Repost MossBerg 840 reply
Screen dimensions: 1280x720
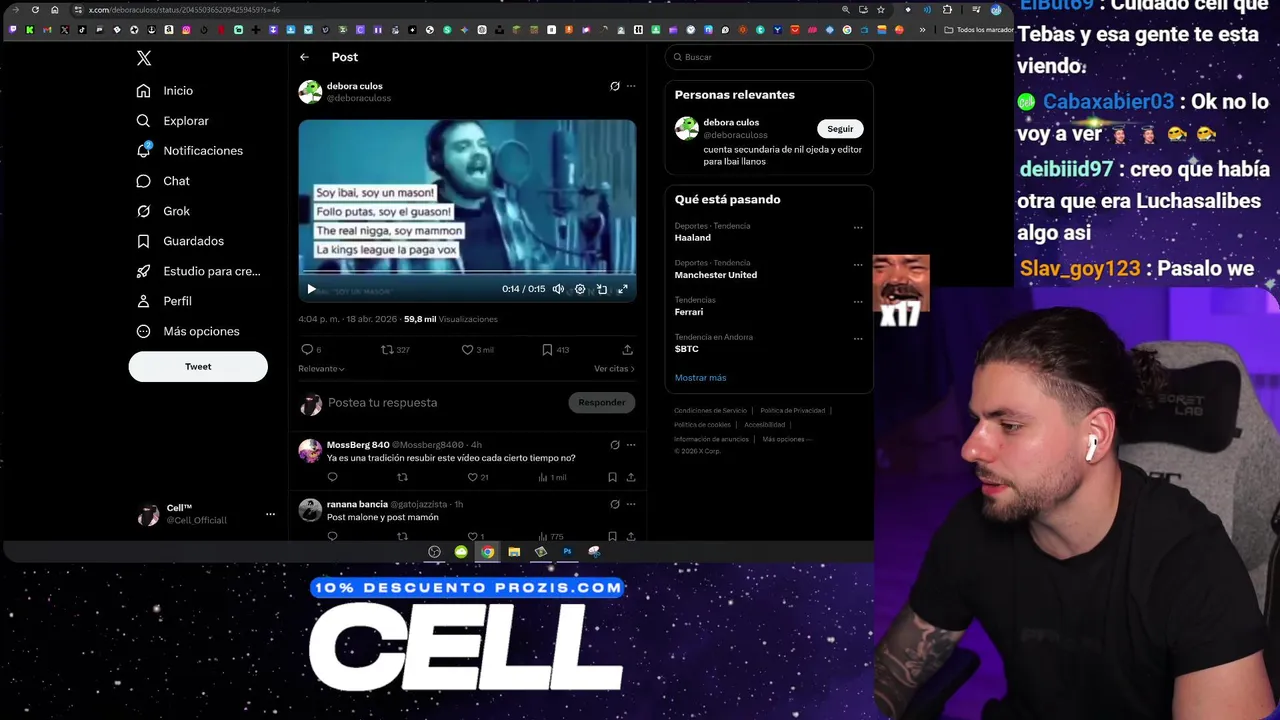coord(403,478)
